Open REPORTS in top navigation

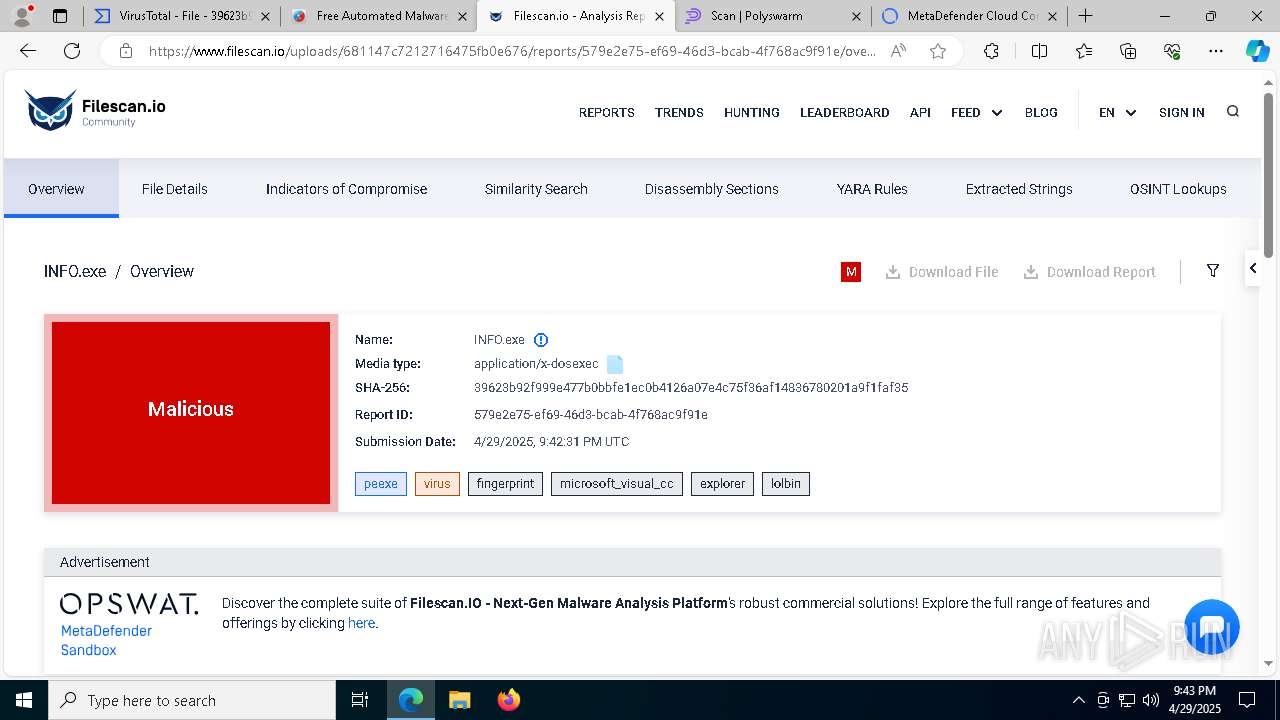click(607, 113)
